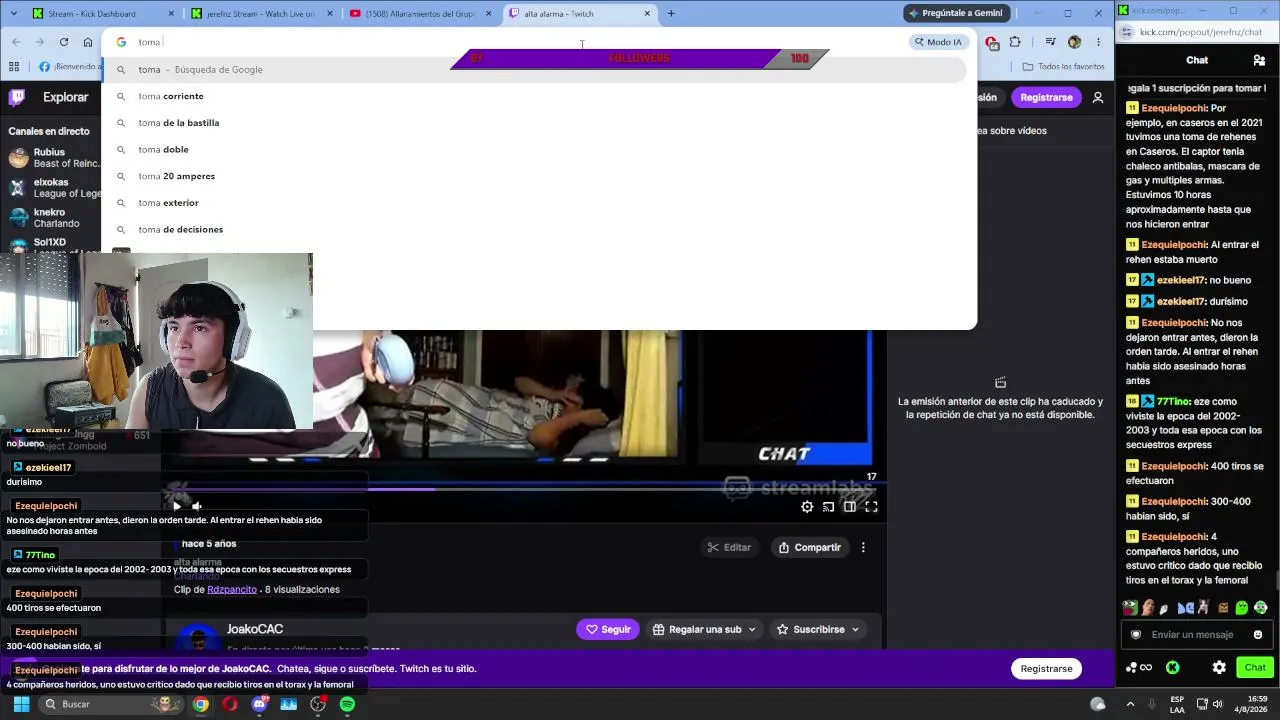This screenshot has width=1280, height=720.
Task: Open Google Chrome from the taskbar
Action: tap(201, 704)
